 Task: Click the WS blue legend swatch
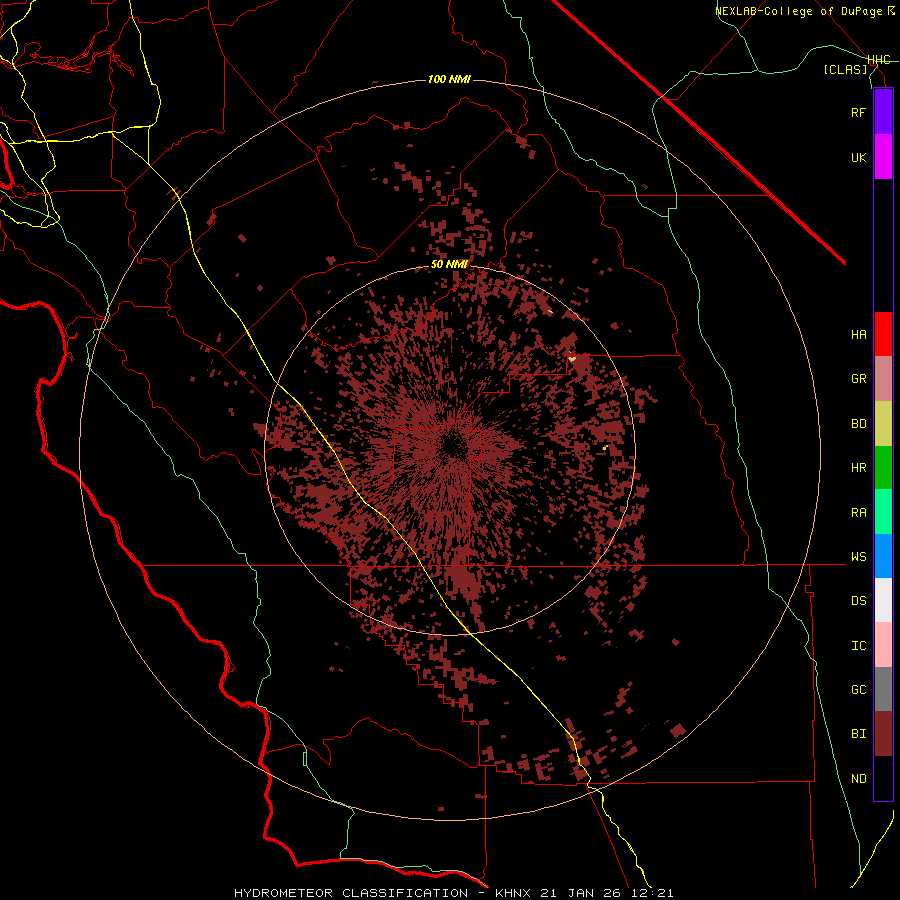click(x=883, y=556)
